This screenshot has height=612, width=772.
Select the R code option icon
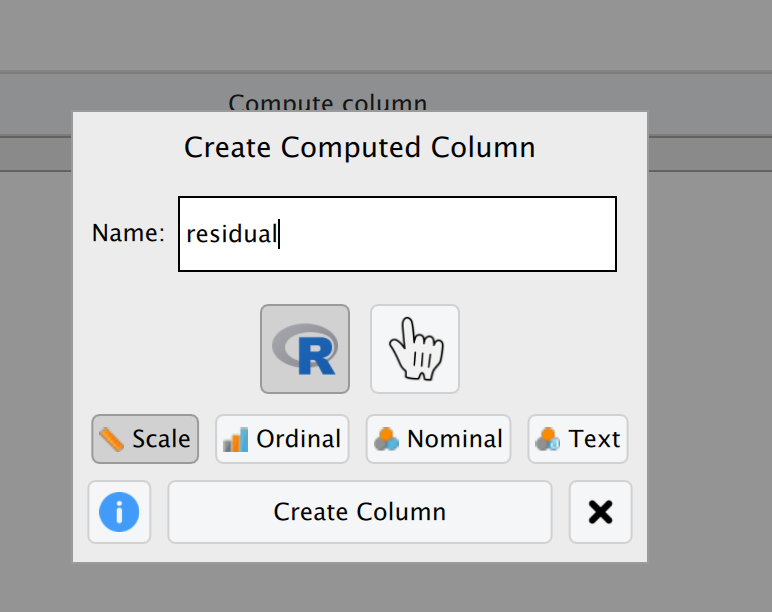[x=305, y=349]
